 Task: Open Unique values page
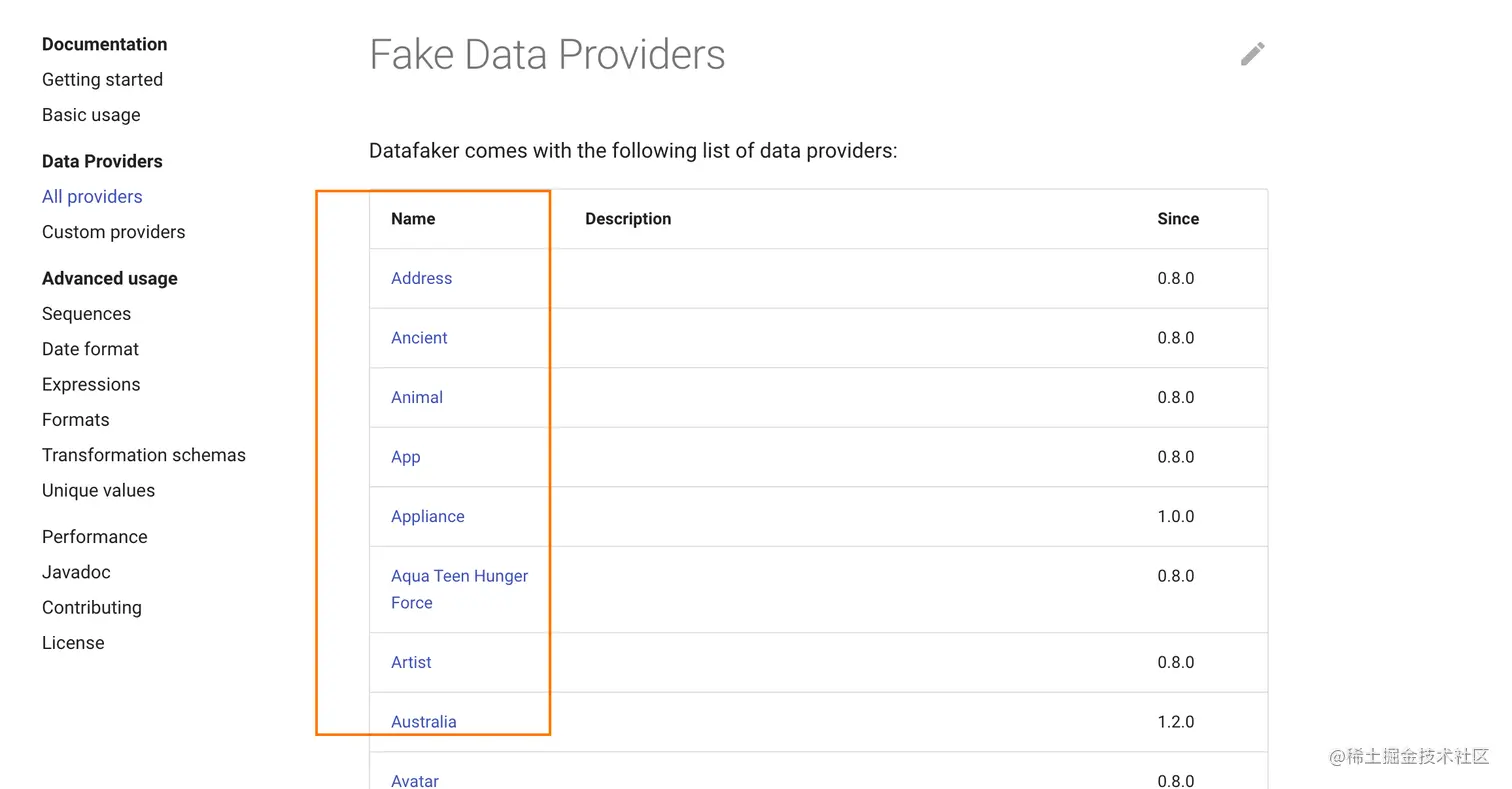[x=98, y=491]
